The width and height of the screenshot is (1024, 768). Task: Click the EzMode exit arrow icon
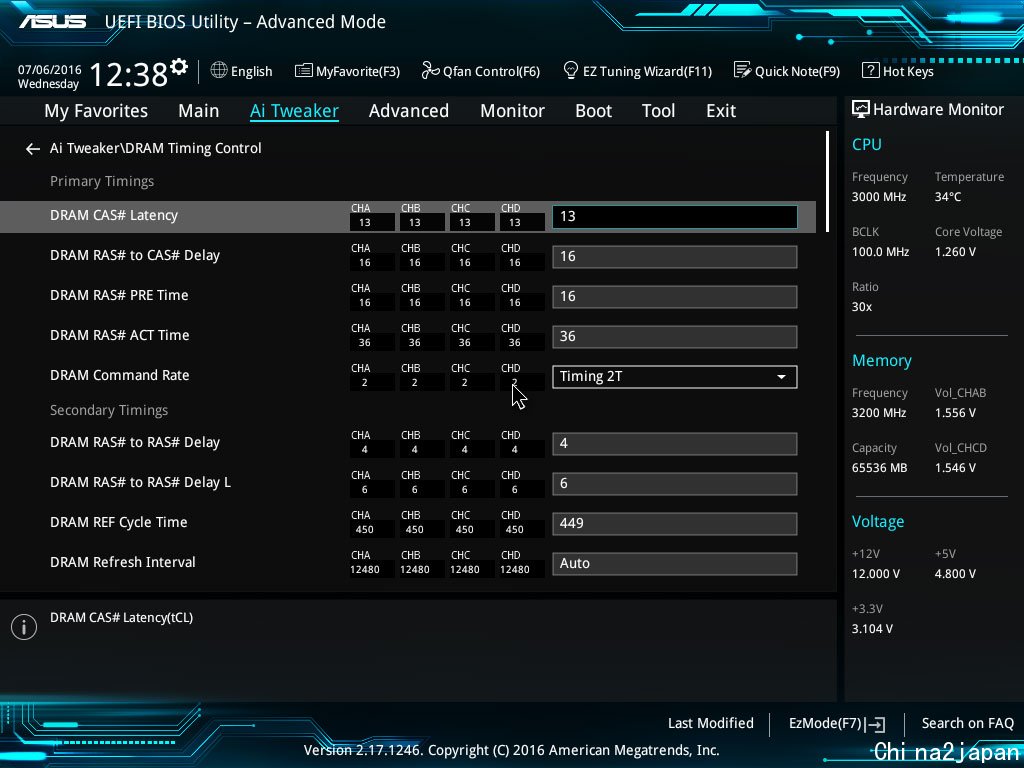(875, 724)
